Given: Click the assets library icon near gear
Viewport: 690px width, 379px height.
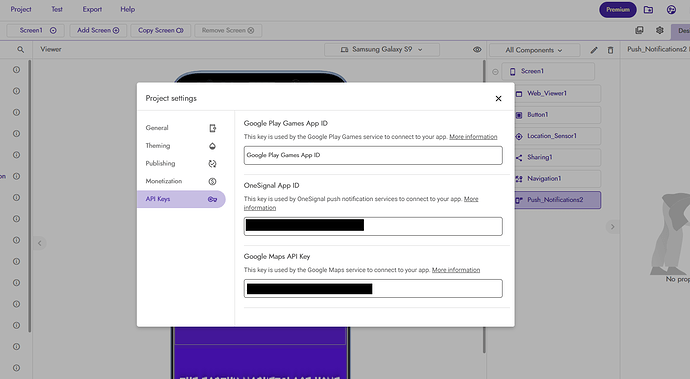Looking at the screenshot, I should [x=639, y=30].
